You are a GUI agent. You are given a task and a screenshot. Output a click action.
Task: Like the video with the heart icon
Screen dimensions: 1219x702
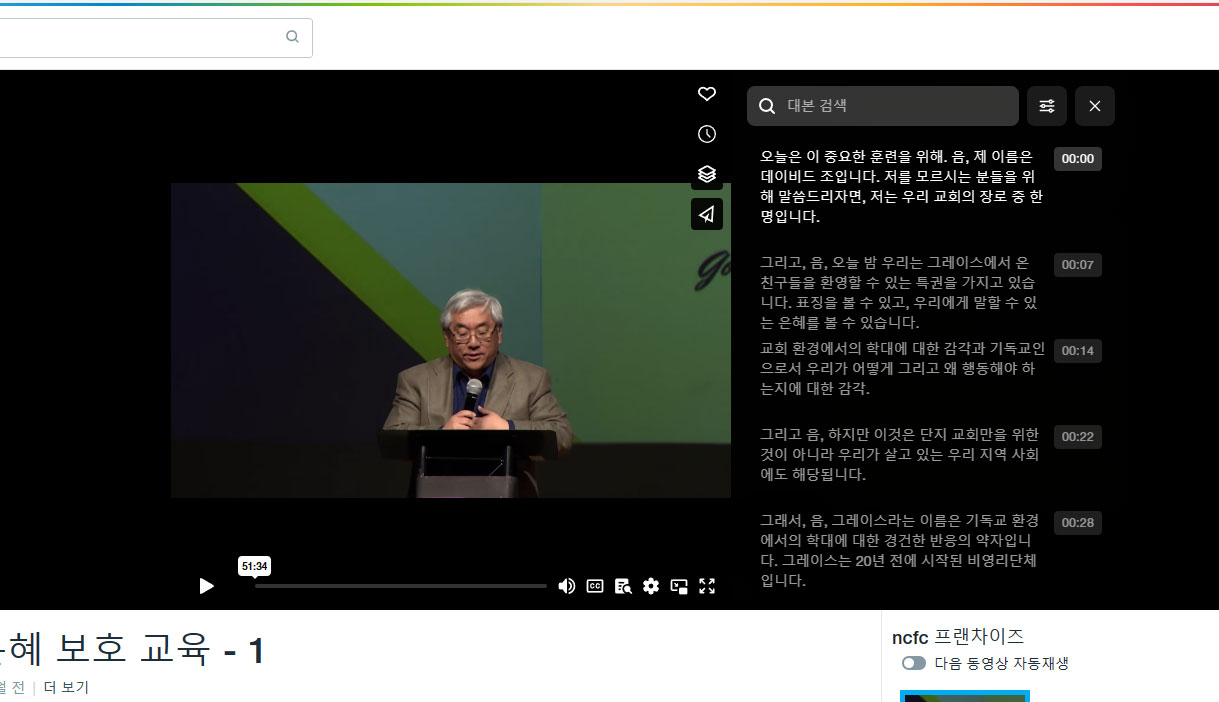[707, 94]
